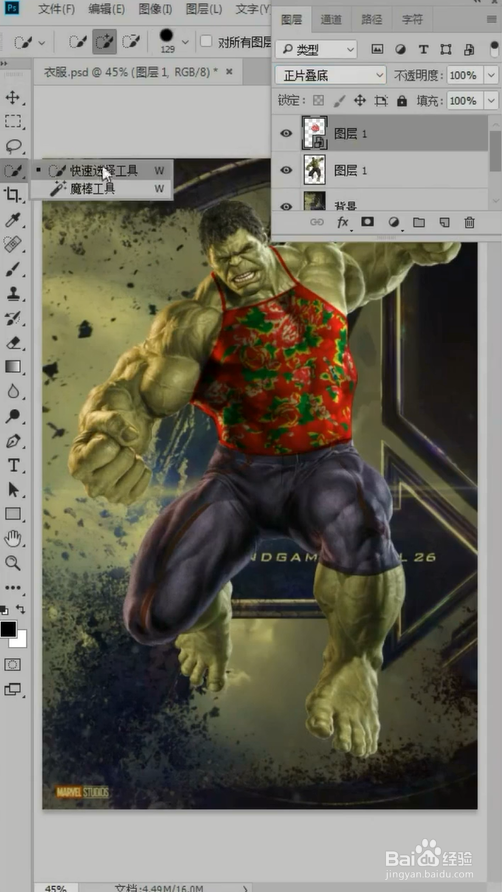Select the History Brush tool

pyautogui.click(x=13, y=318)
